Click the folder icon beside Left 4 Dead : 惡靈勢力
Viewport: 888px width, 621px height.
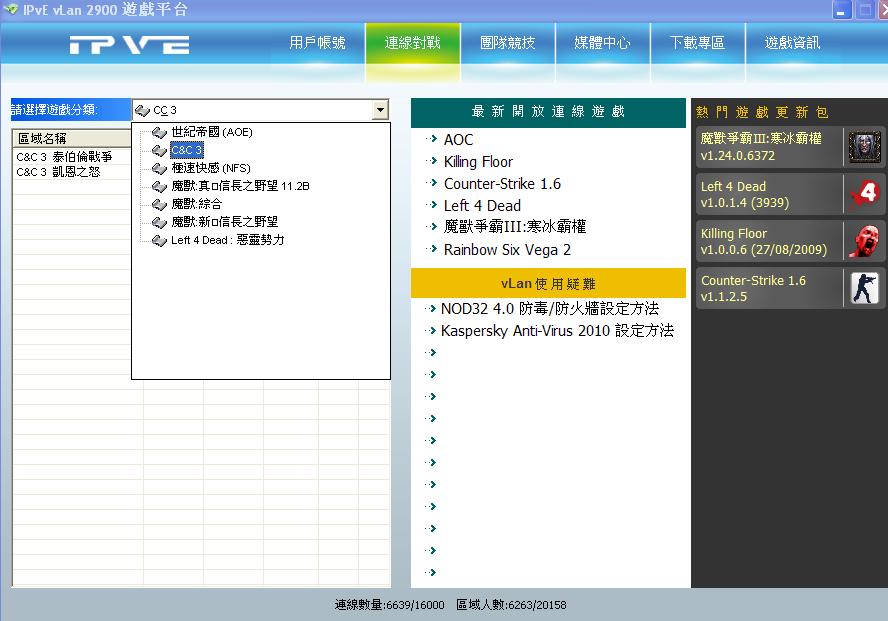159,241
